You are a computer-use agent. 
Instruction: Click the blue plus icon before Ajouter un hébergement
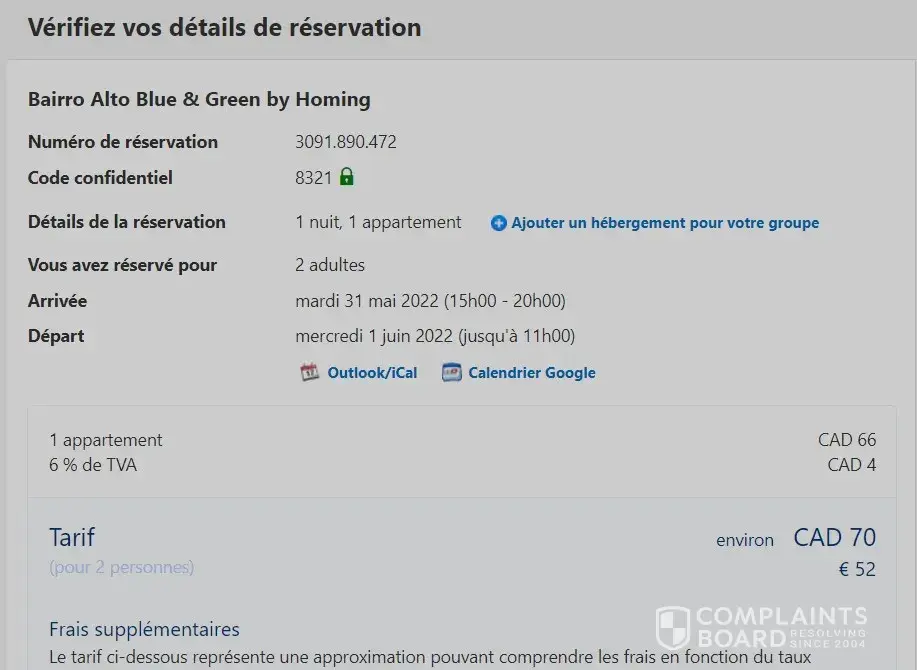click(x=498, y=223)
